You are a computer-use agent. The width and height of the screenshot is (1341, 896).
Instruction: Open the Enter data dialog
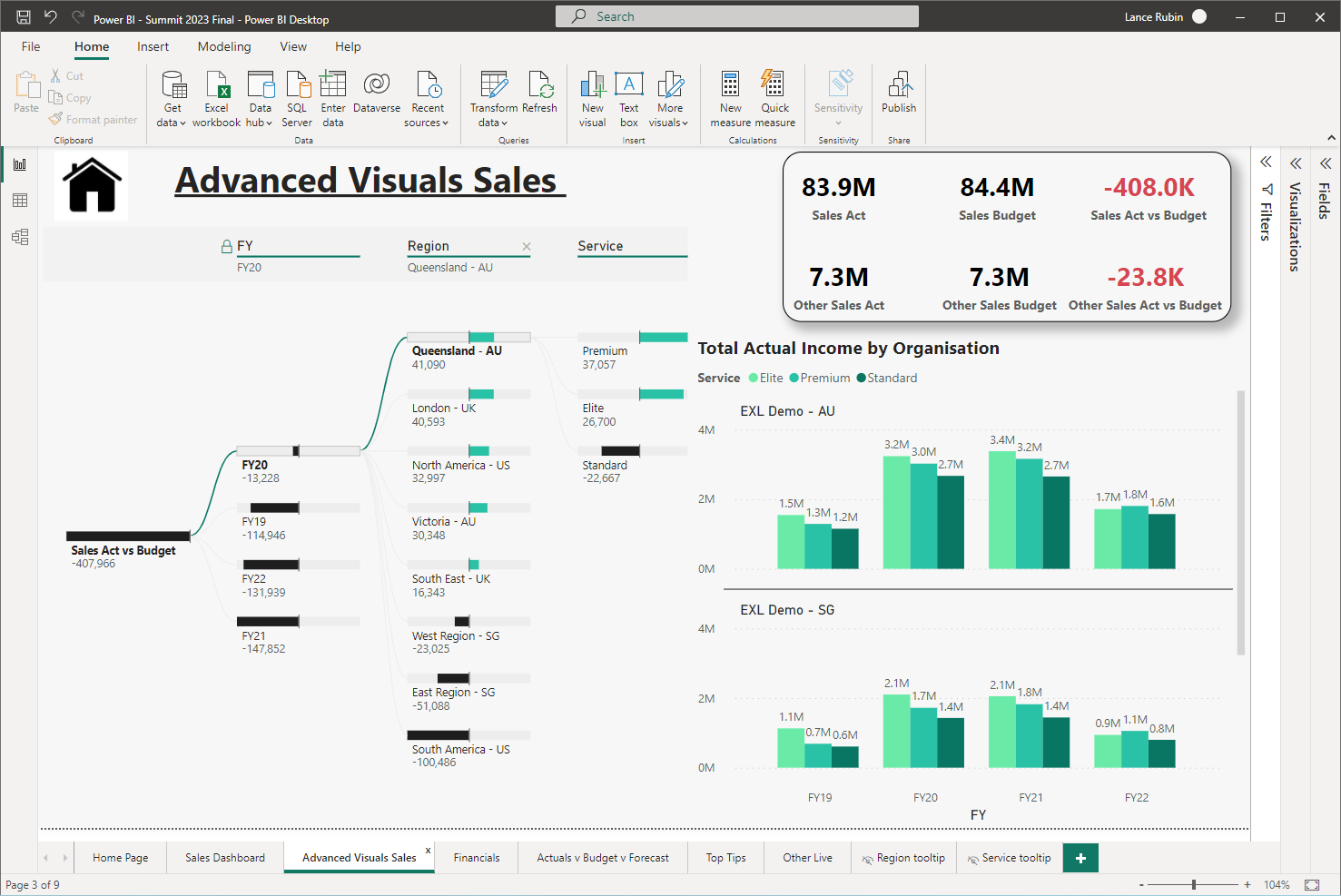coord(333,99)
